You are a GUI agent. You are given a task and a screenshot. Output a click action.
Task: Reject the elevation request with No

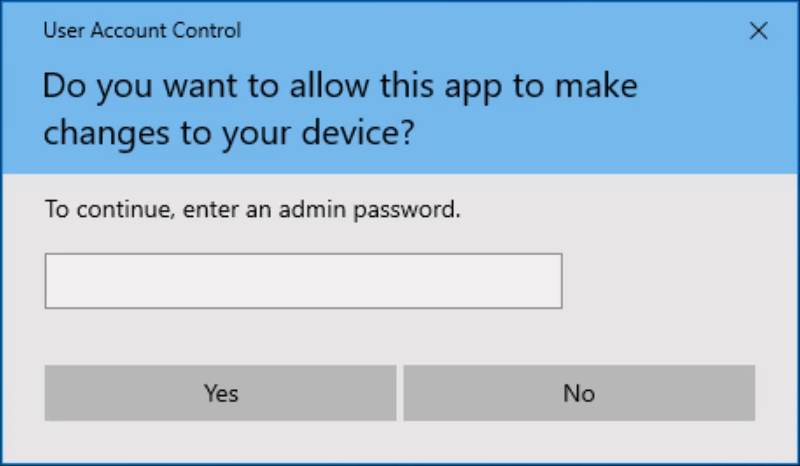click(x=579, y=393)
